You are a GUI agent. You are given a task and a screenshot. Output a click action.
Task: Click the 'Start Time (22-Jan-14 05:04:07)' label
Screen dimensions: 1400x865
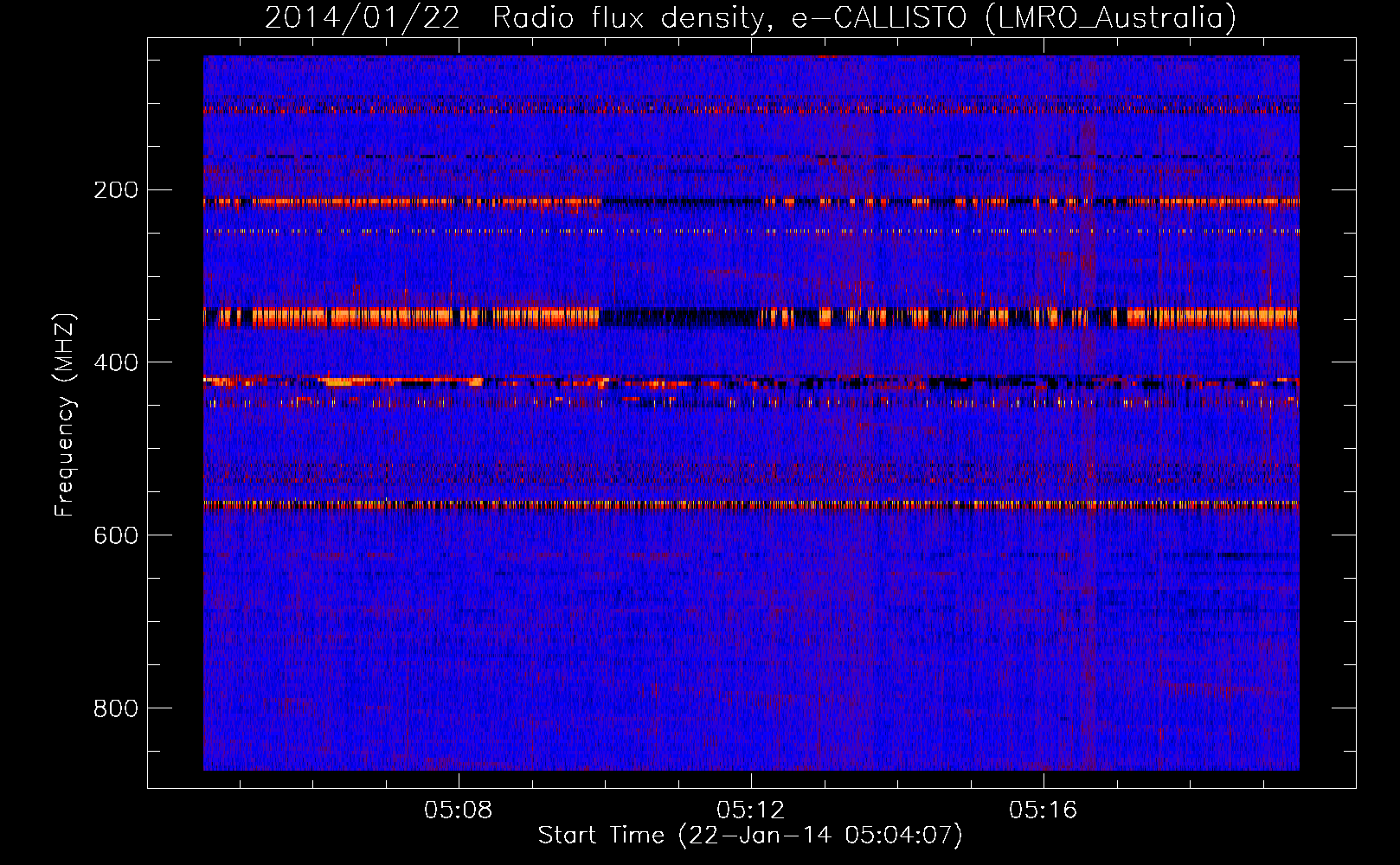750,836
